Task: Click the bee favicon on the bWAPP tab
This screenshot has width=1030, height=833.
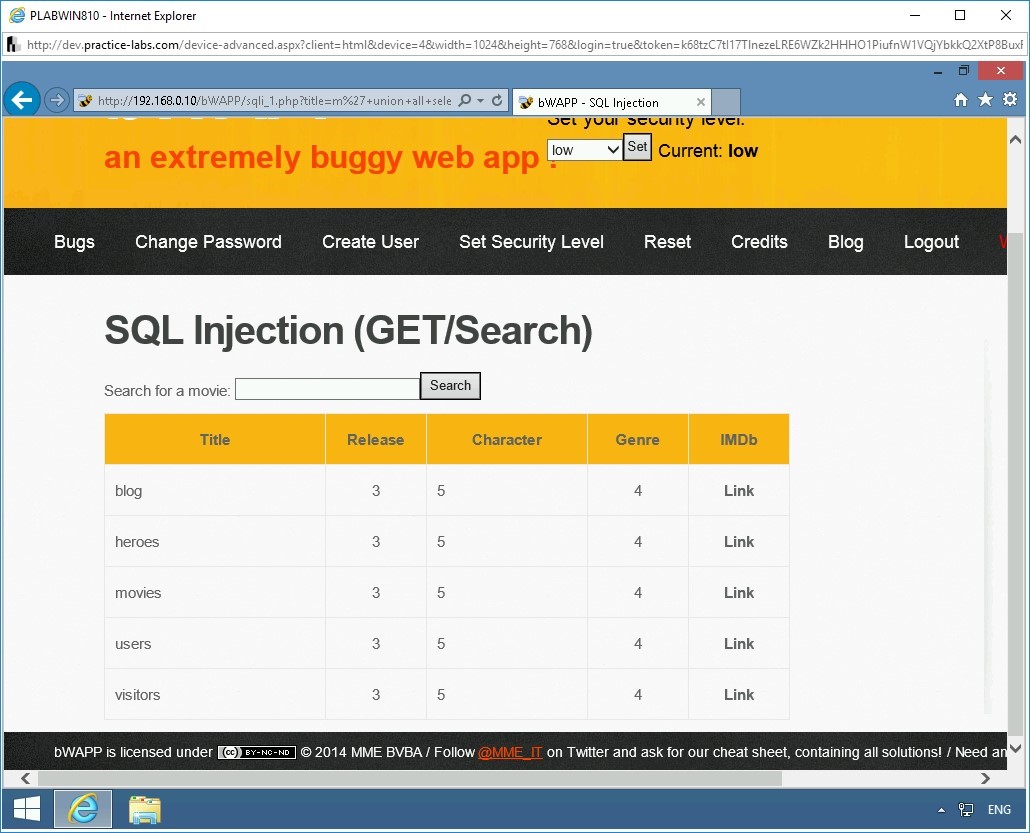Action: (x=525, y=102)
